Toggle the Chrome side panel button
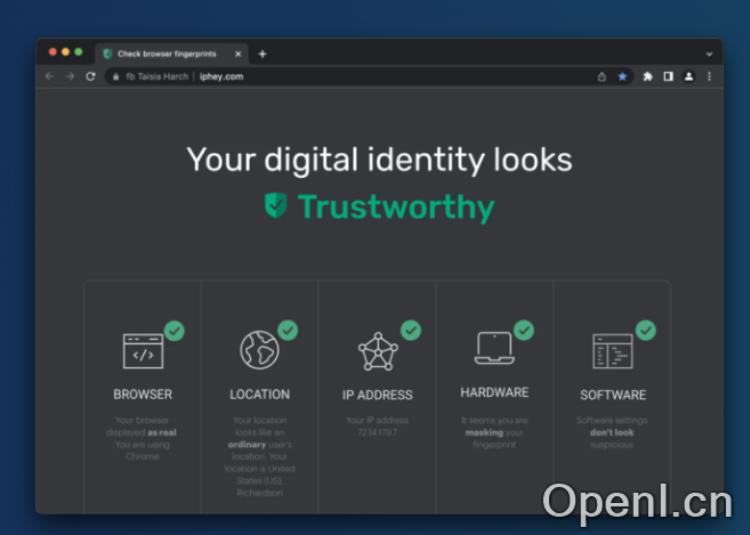 pos(668,76)
